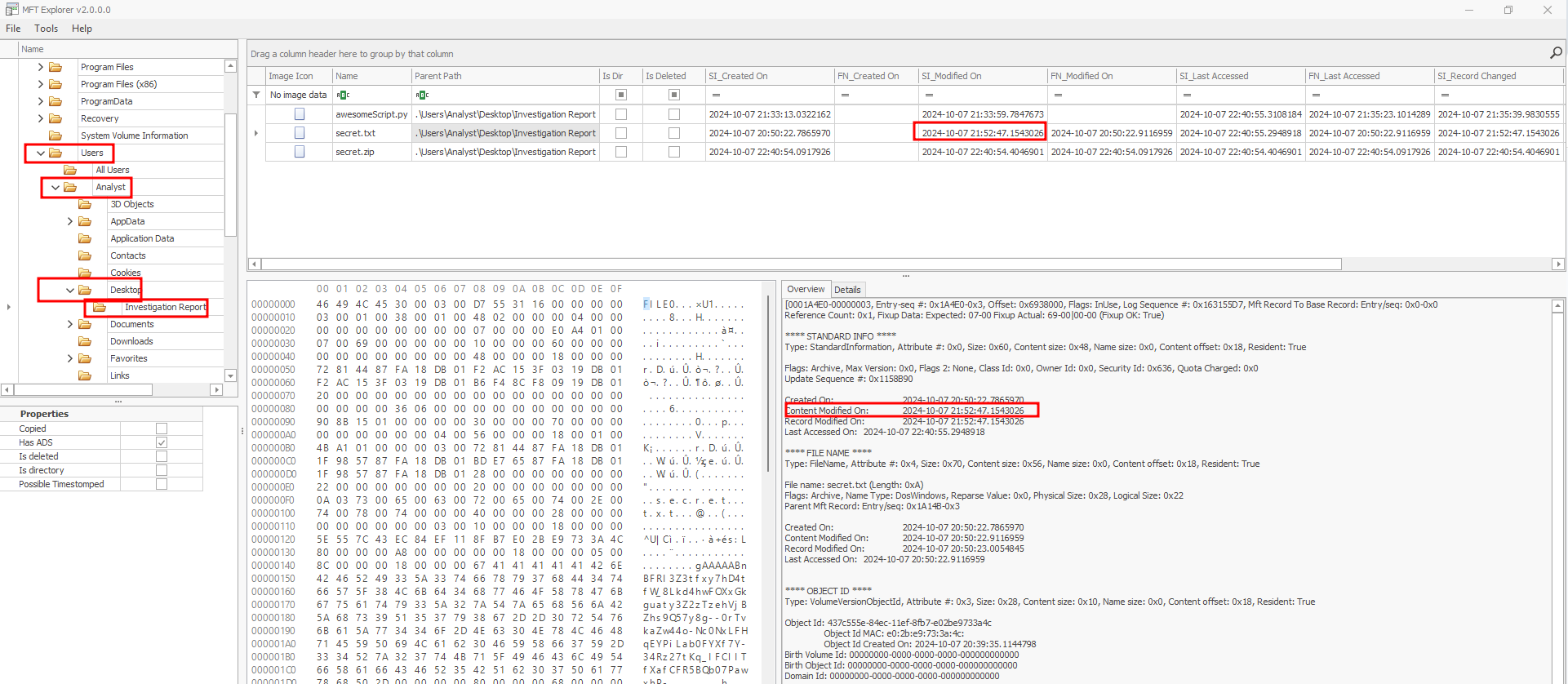Toggle the Has ADS checkbox
Screen dimensions: 1568x684
click(162, 442)
